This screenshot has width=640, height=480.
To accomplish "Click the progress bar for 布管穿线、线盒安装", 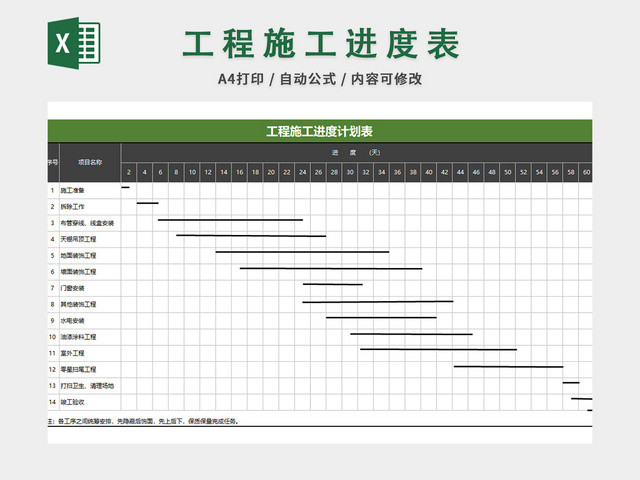I will pyautogui.click(x=230, y=220).
